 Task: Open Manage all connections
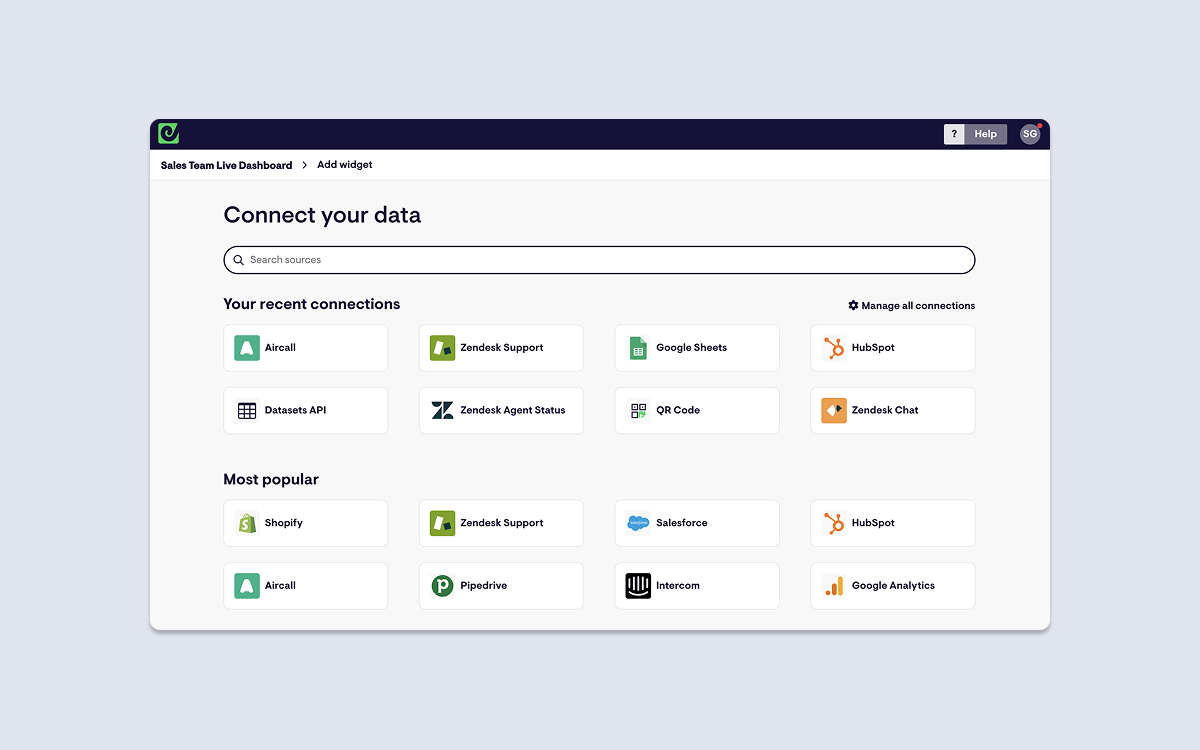(911, 306)
